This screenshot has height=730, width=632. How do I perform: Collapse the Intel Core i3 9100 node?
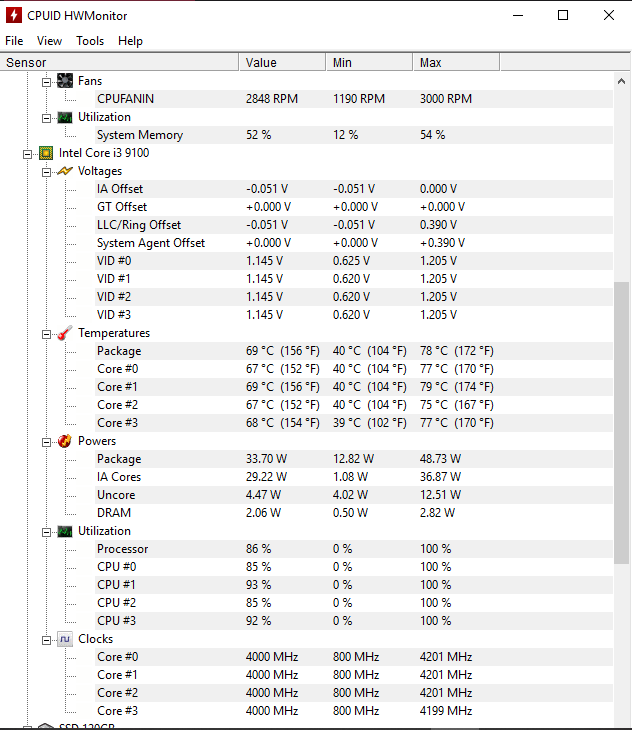(x=27, y=154)
